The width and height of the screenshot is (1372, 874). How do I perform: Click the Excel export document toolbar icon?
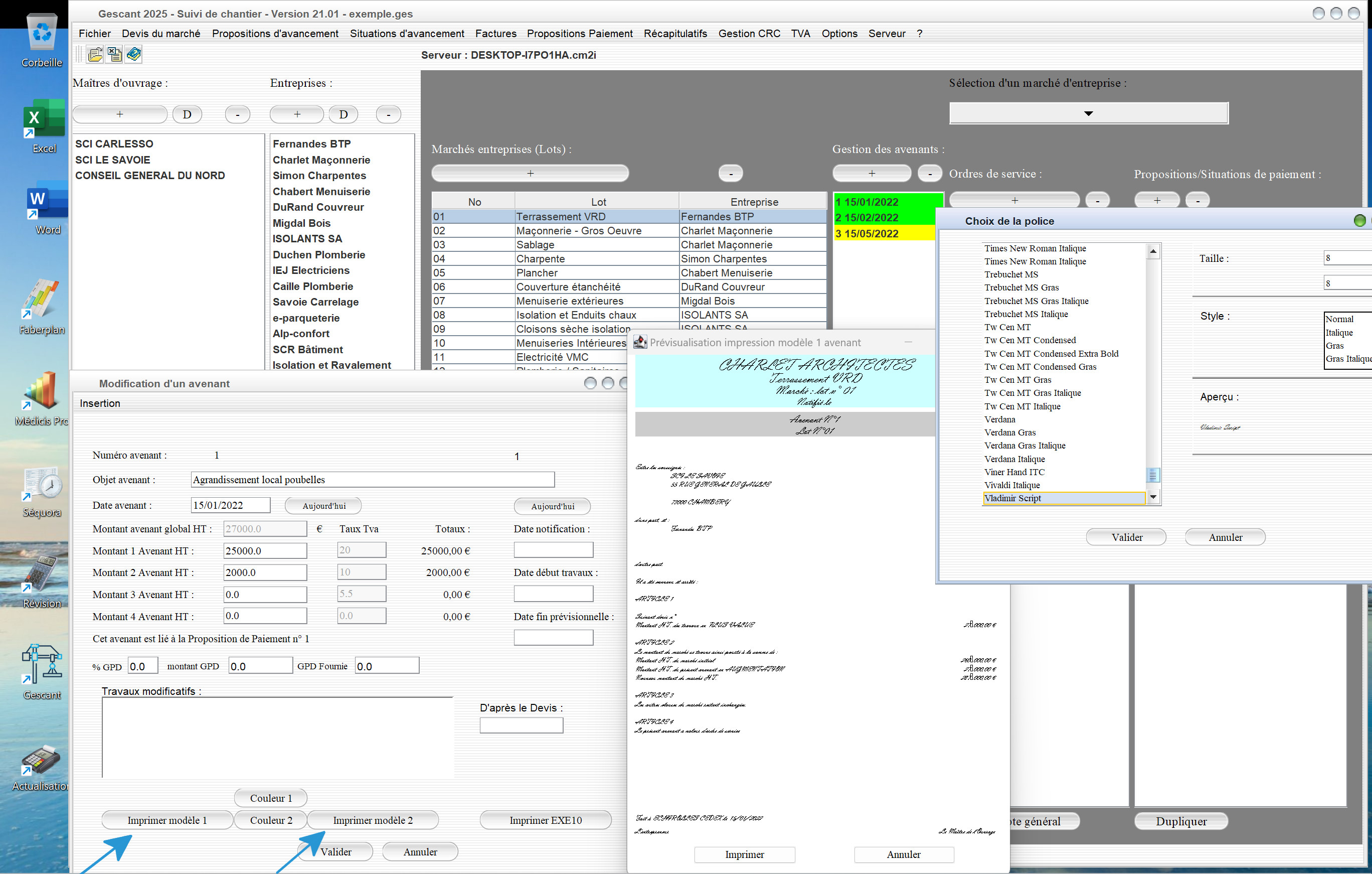coord(114,55)
